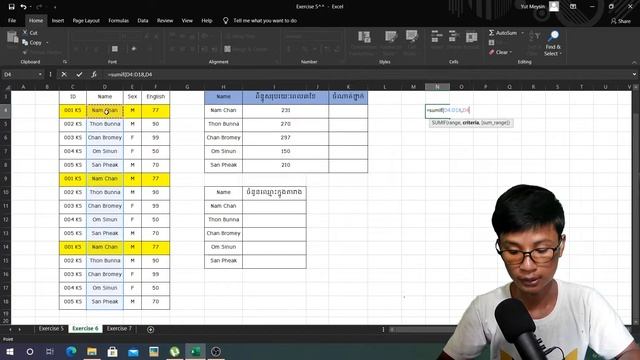
Task: Select Chan Bromey in the lower name table
Action: coord(223,233)
